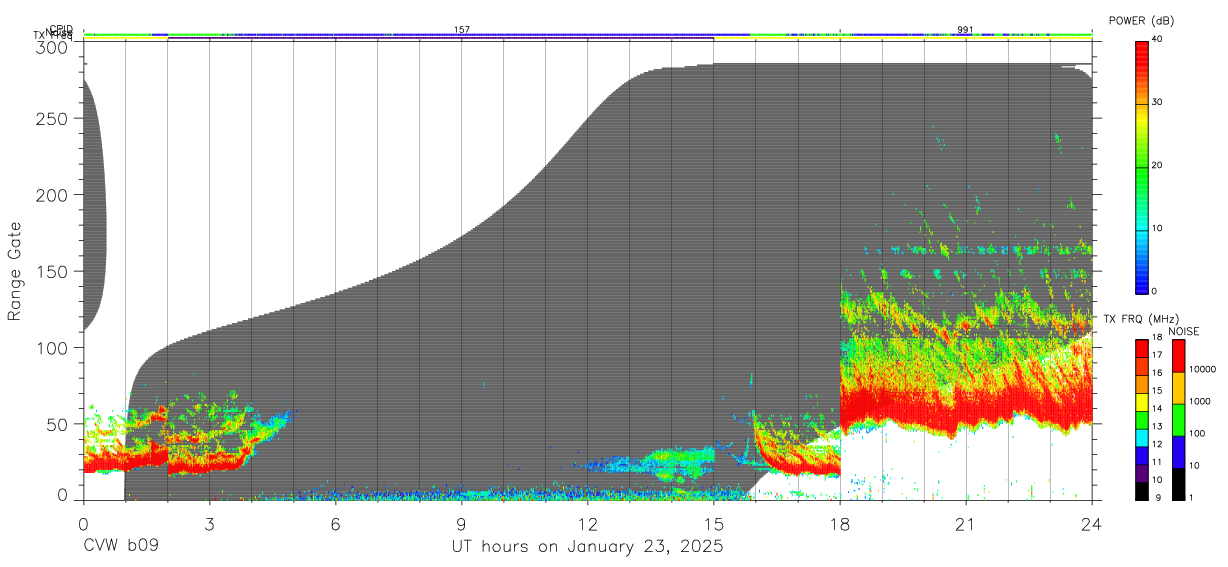Viewport: 1228px width, 567px height.
Task: Click the POWER scale label '0'
Action: pyautogui.click(x=1155, y=291)
